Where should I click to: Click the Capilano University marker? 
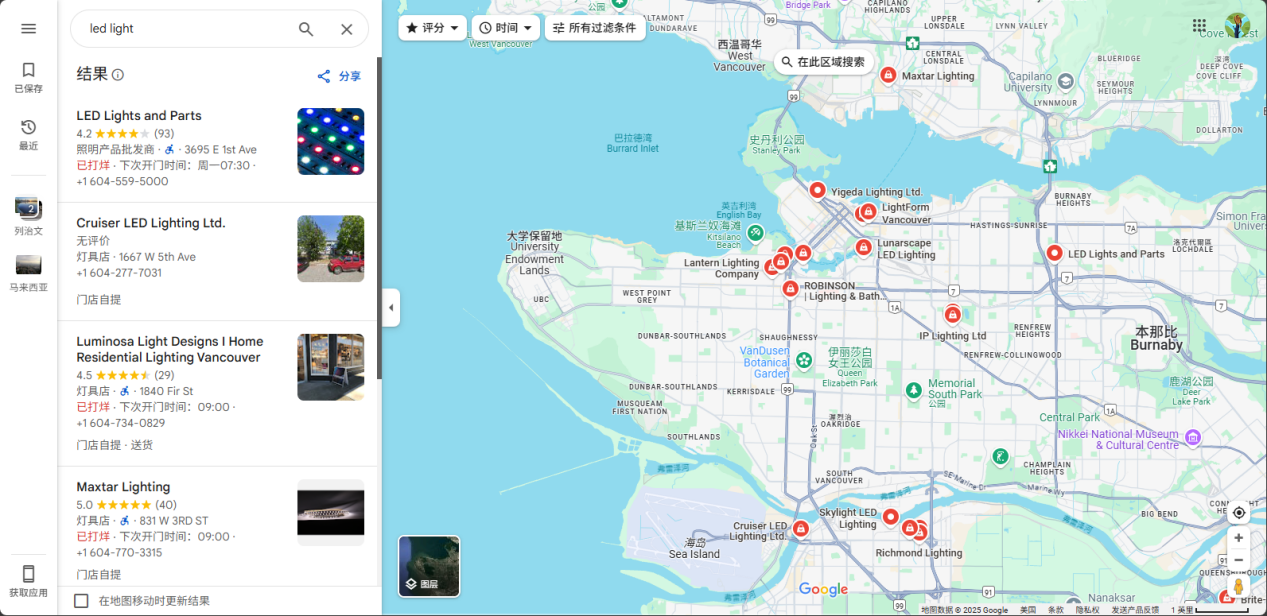1065,81
